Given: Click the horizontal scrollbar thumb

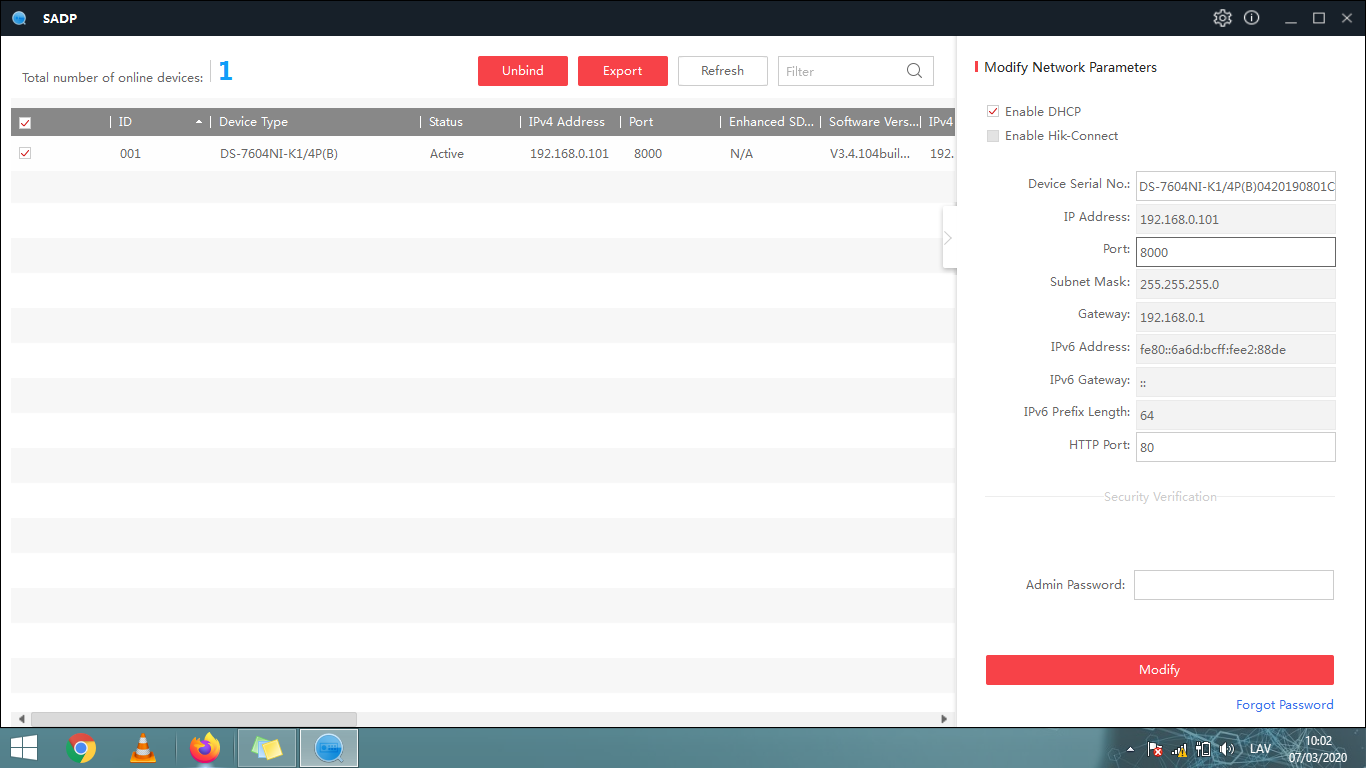Looking at the screenshot, I should click(x=194, y=719).
